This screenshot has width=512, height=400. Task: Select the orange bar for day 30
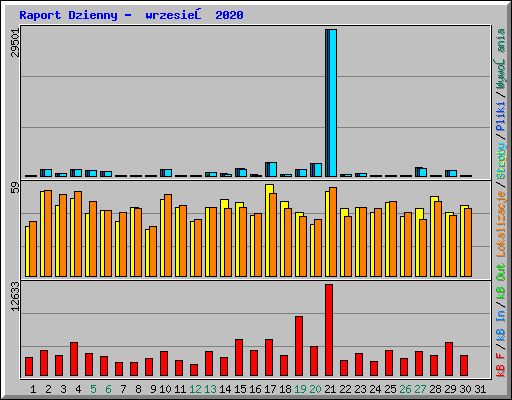(x=468, y=242)
